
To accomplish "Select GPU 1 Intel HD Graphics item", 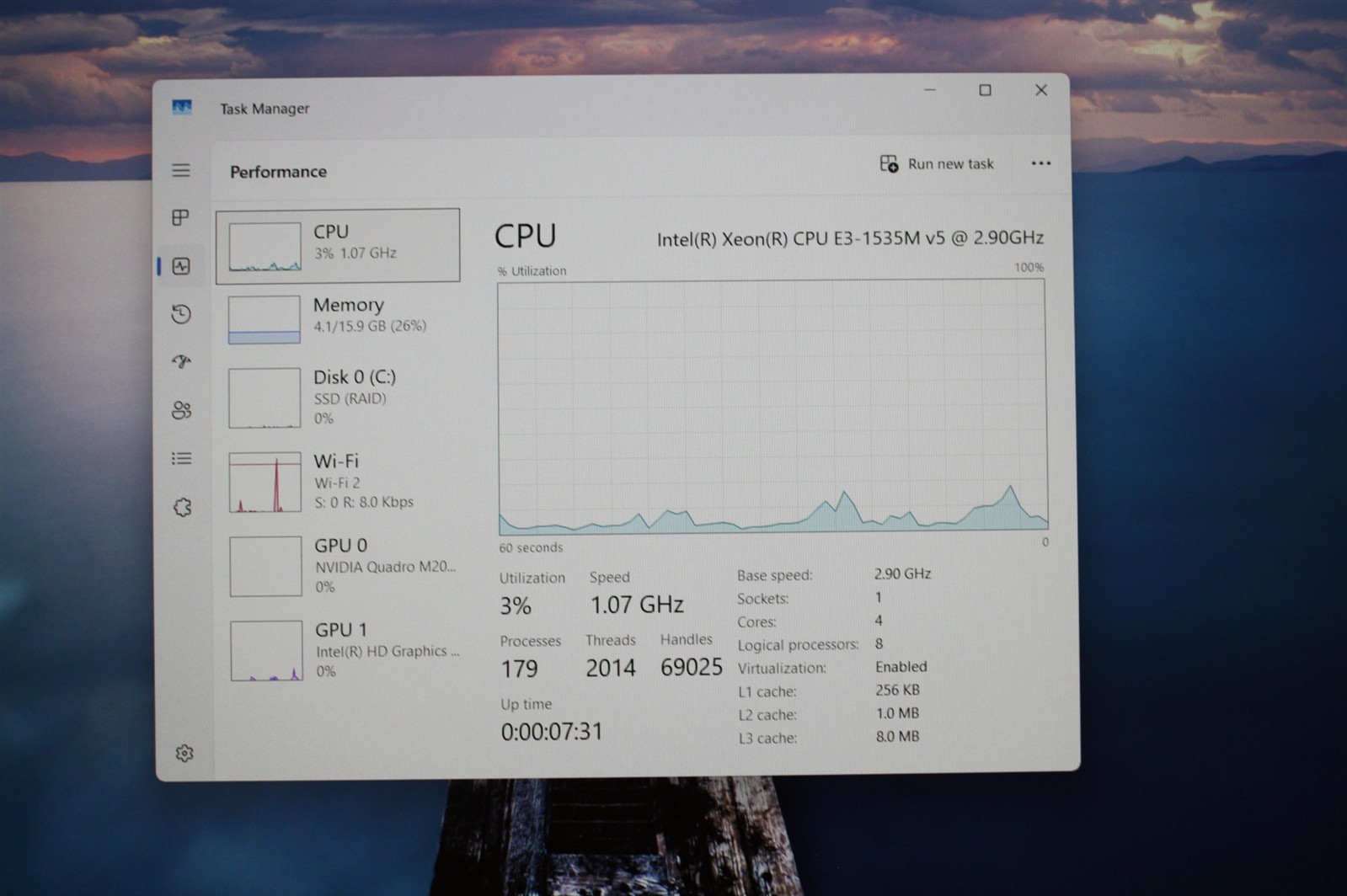I will point(340,650).
